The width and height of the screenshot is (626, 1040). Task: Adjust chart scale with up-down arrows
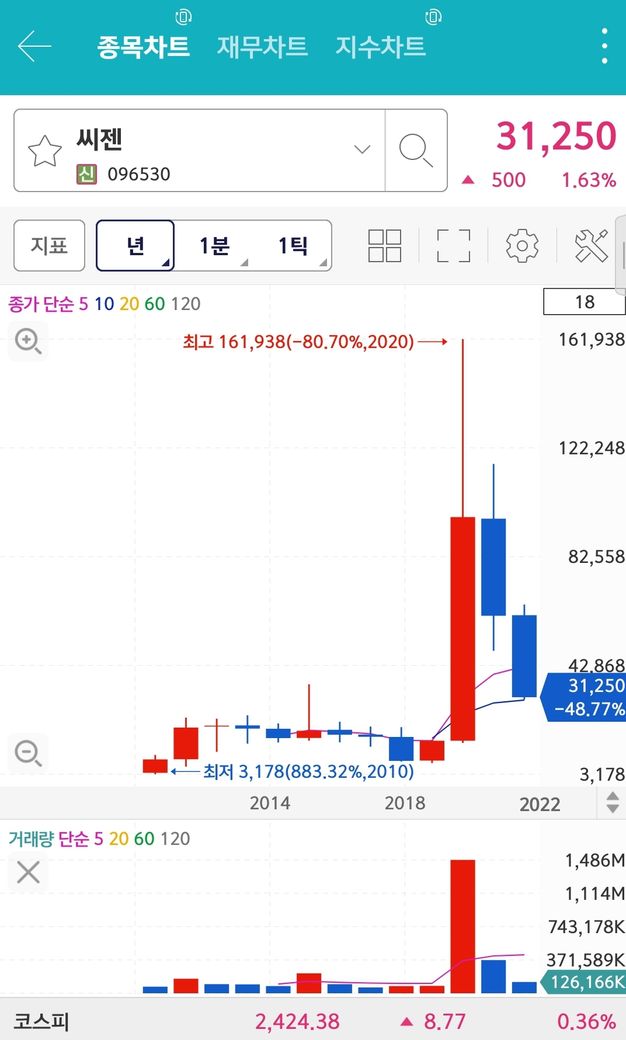(612, 803)
